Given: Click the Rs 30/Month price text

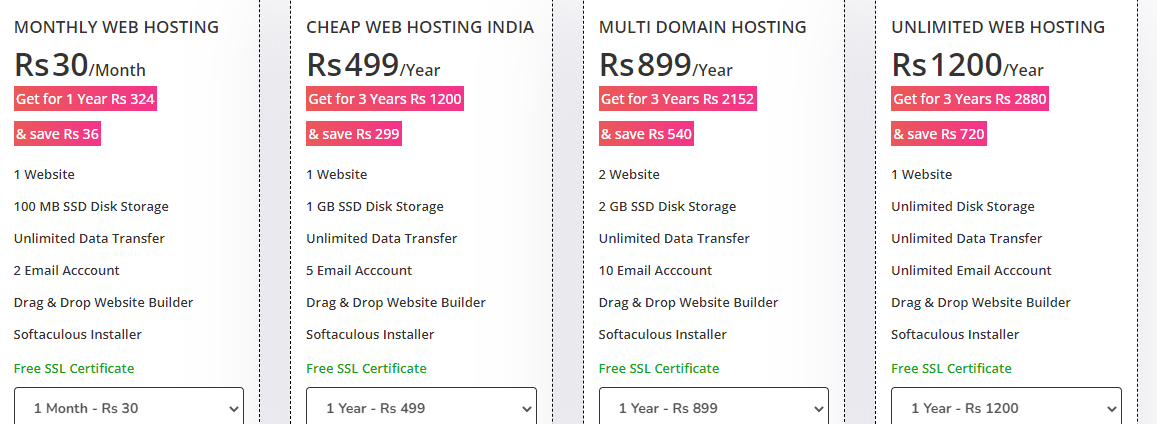Looking at the screenshot, I should 80,66.
